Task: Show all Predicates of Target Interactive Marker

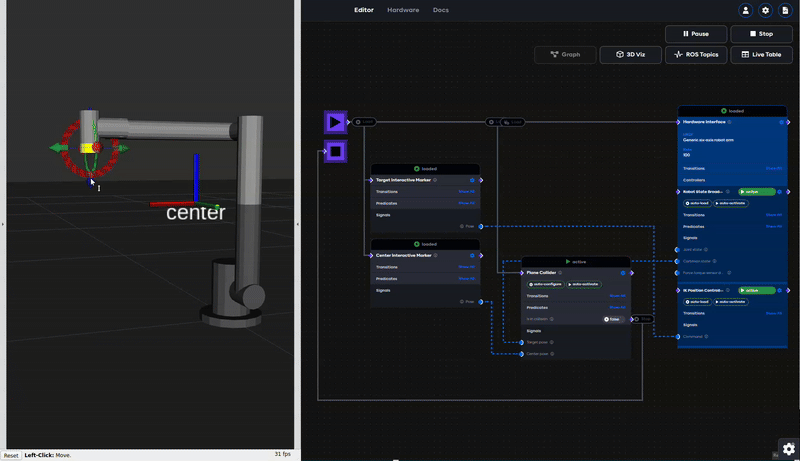Action: pyautogui.click(x=466, y=203)
